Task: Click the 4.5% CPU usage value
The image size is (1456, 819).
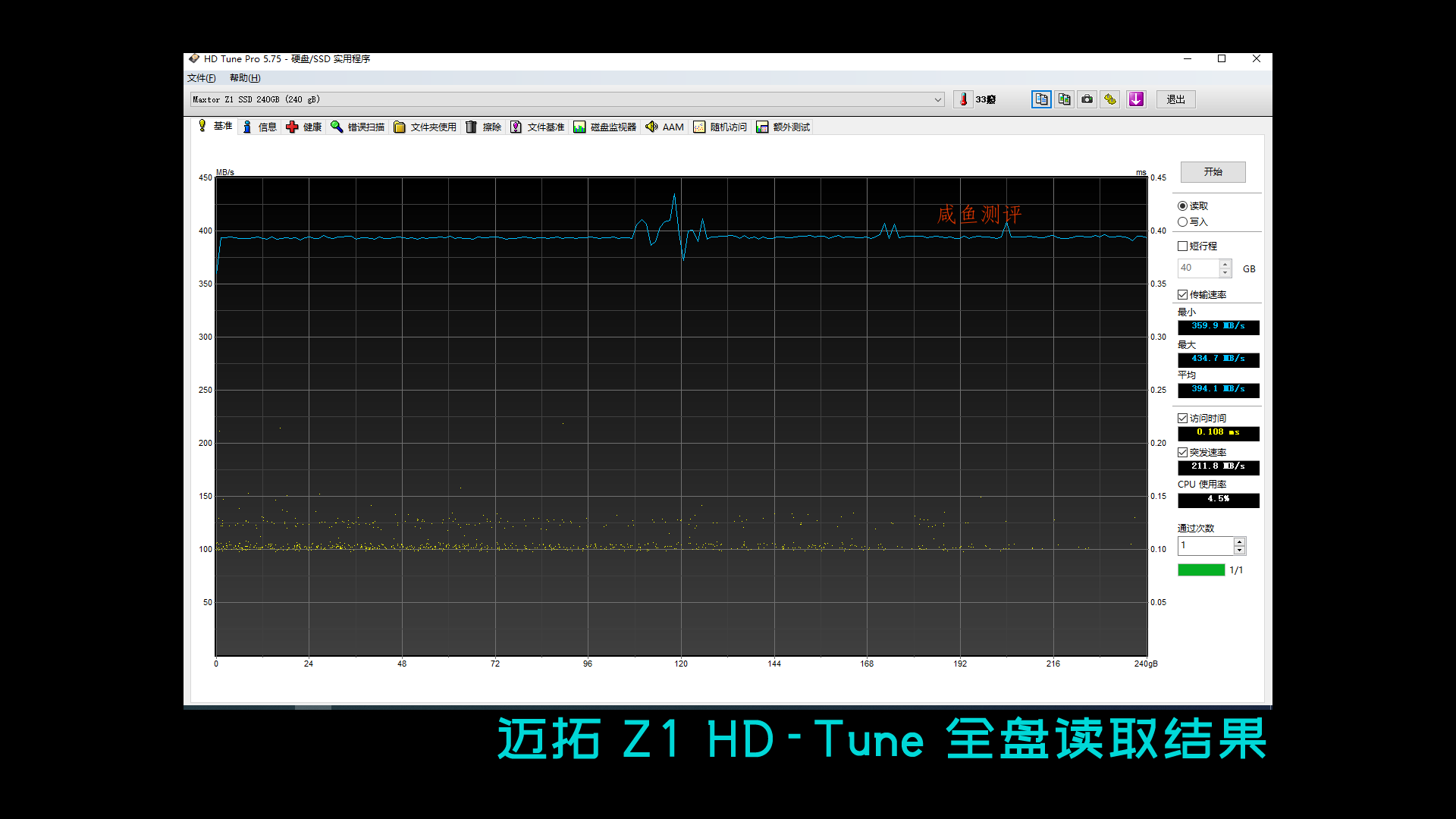Action: [1219, 500]
